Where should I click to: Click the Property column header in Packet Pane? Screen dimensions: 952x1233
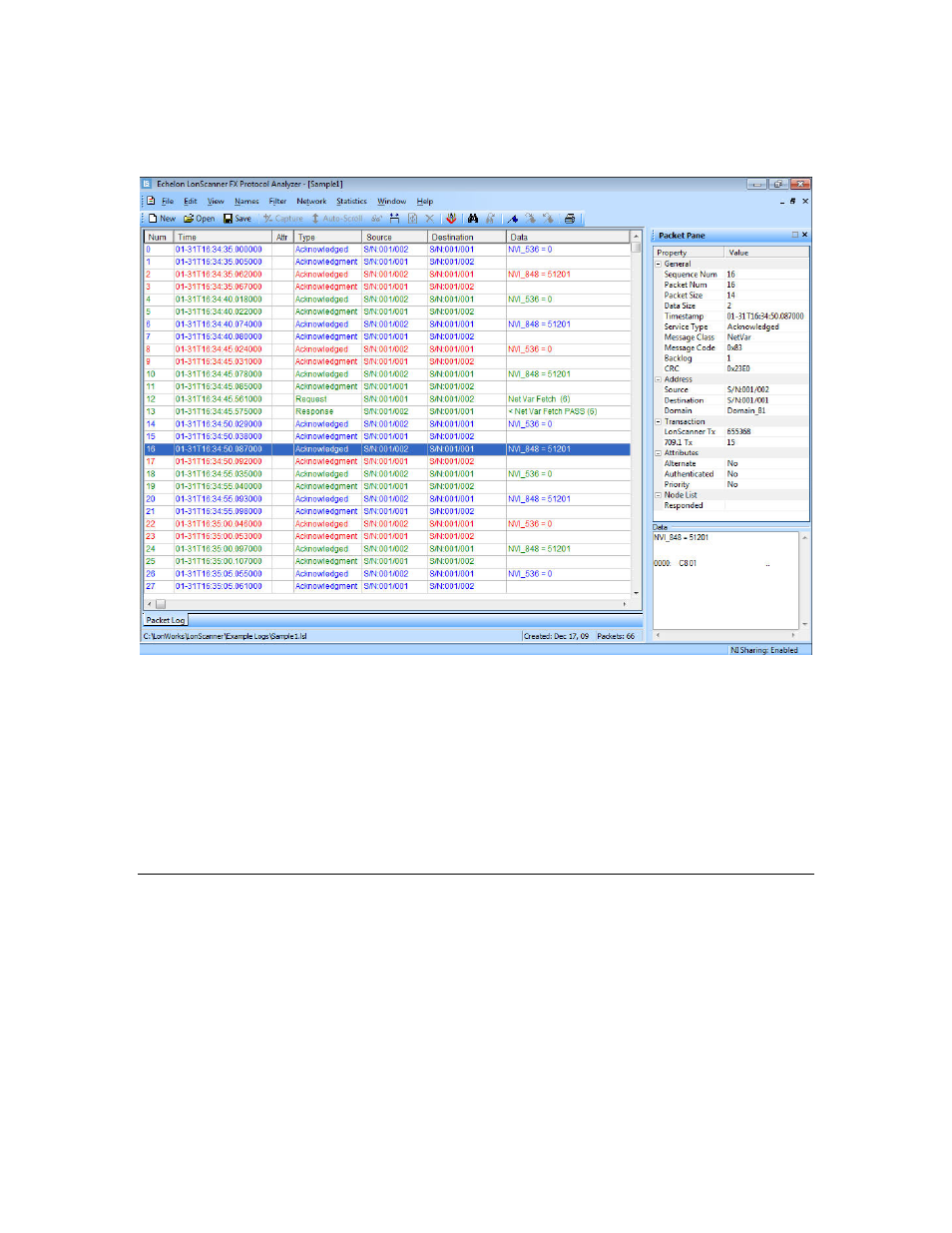[690, 253]
